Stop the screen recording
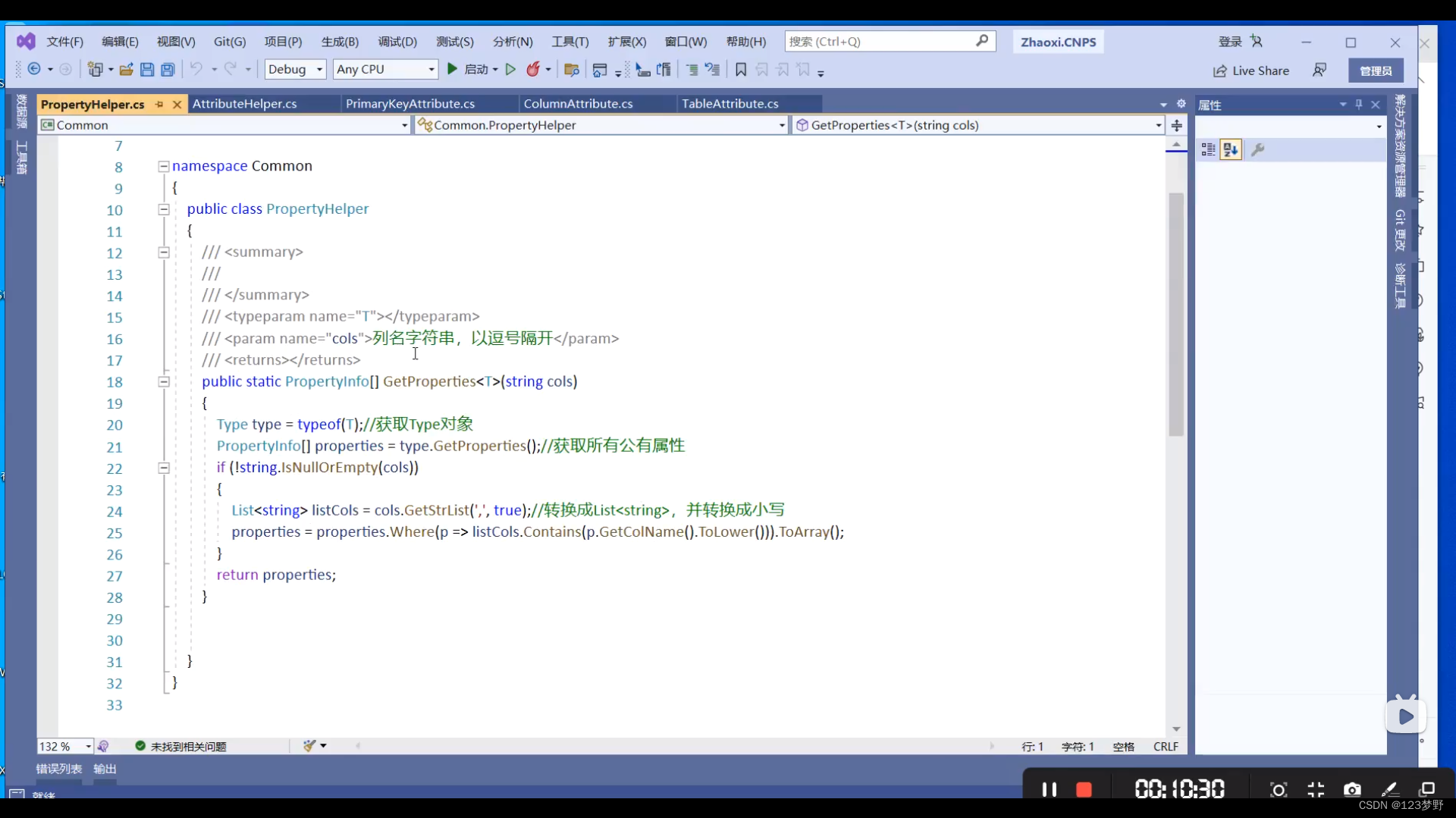This screenshot has width=1456, height=818. pyautogui.click(x=1084, y=789)
